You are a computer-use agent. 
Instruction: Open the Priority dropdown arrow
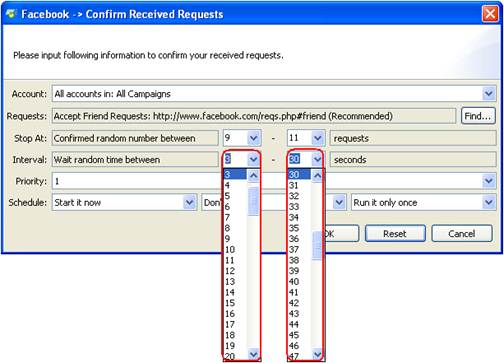tap(489, 181)
